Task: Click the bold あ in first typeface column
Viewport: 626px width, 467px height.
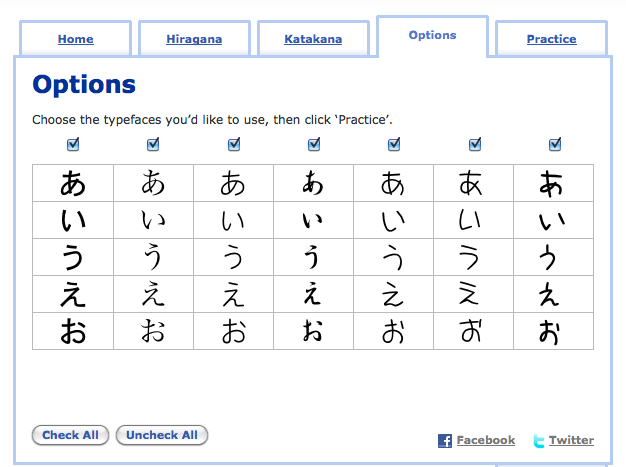Action: tap(73, 183)
